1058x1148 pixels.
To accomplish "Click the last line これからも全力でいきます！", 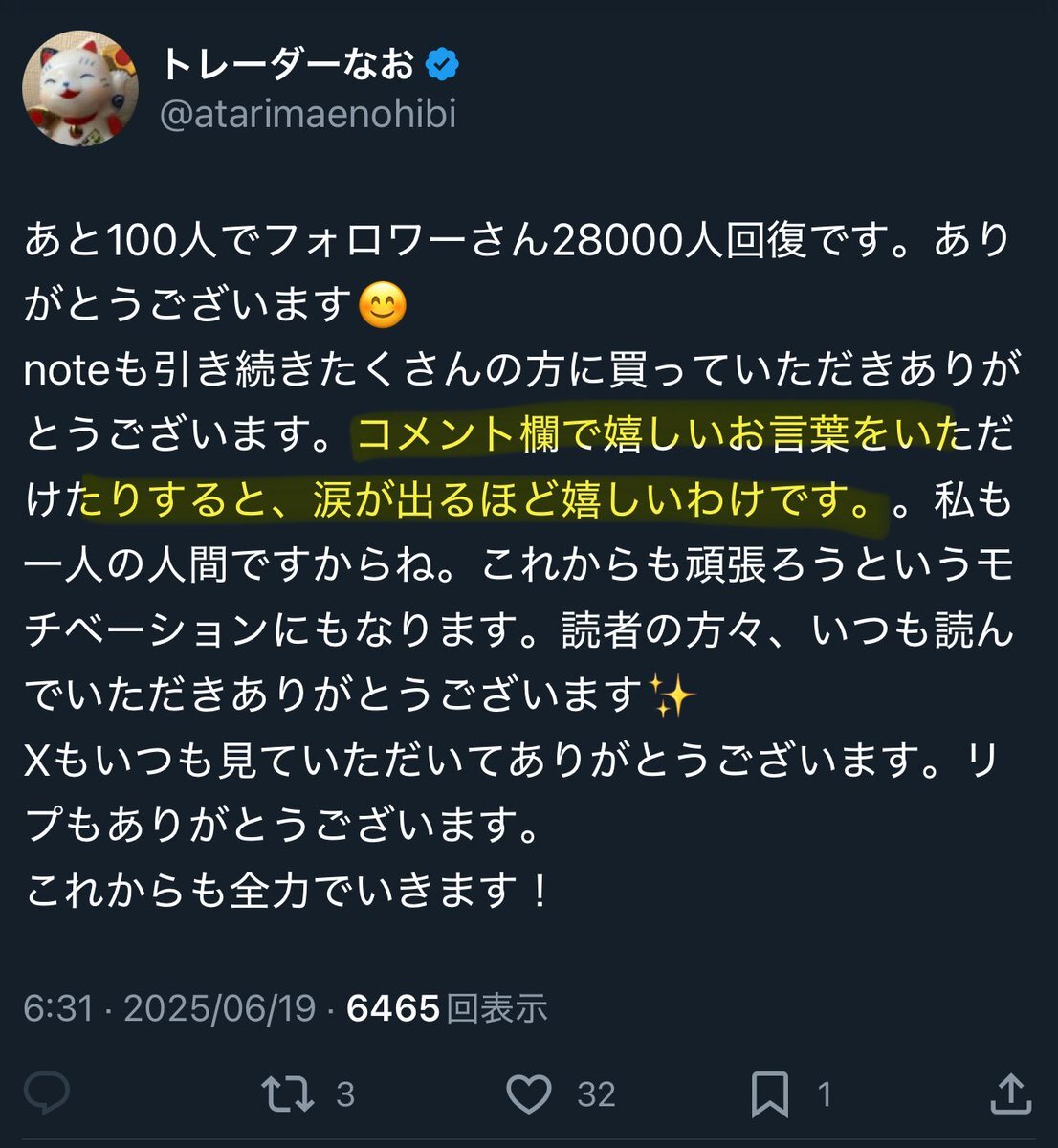I will (288, 890).
